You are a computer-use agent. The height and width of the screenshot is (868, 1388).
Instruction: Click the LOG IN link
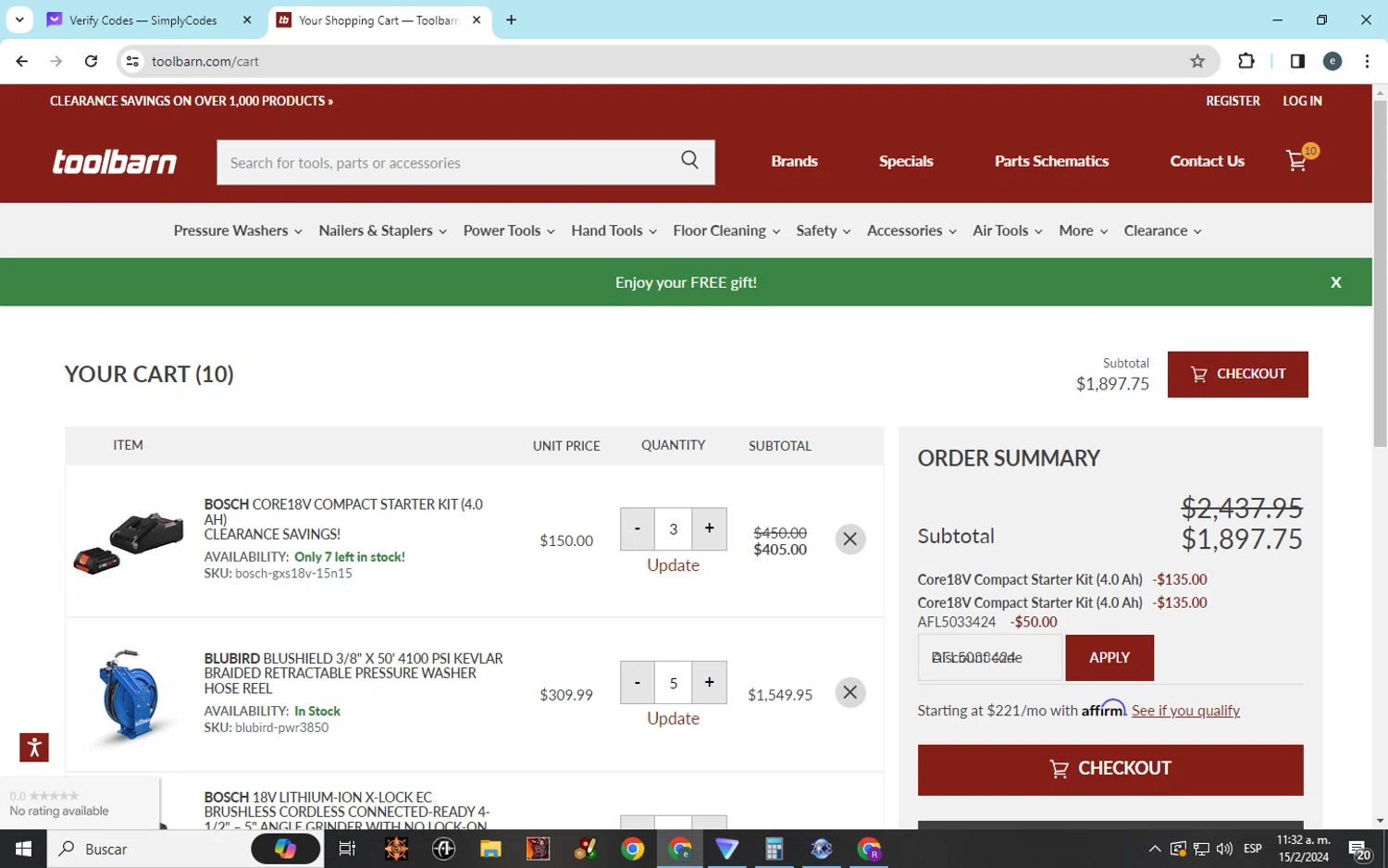point(1302,101)
